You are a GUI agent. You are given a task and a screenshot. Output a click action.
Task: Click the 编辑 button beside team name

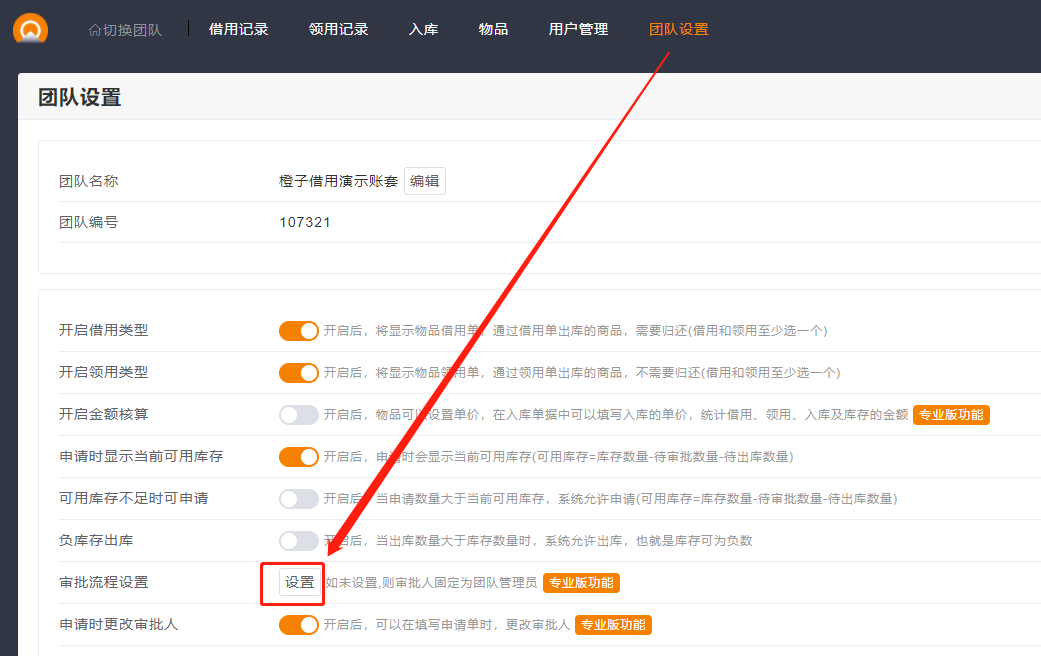coord(424,181)
